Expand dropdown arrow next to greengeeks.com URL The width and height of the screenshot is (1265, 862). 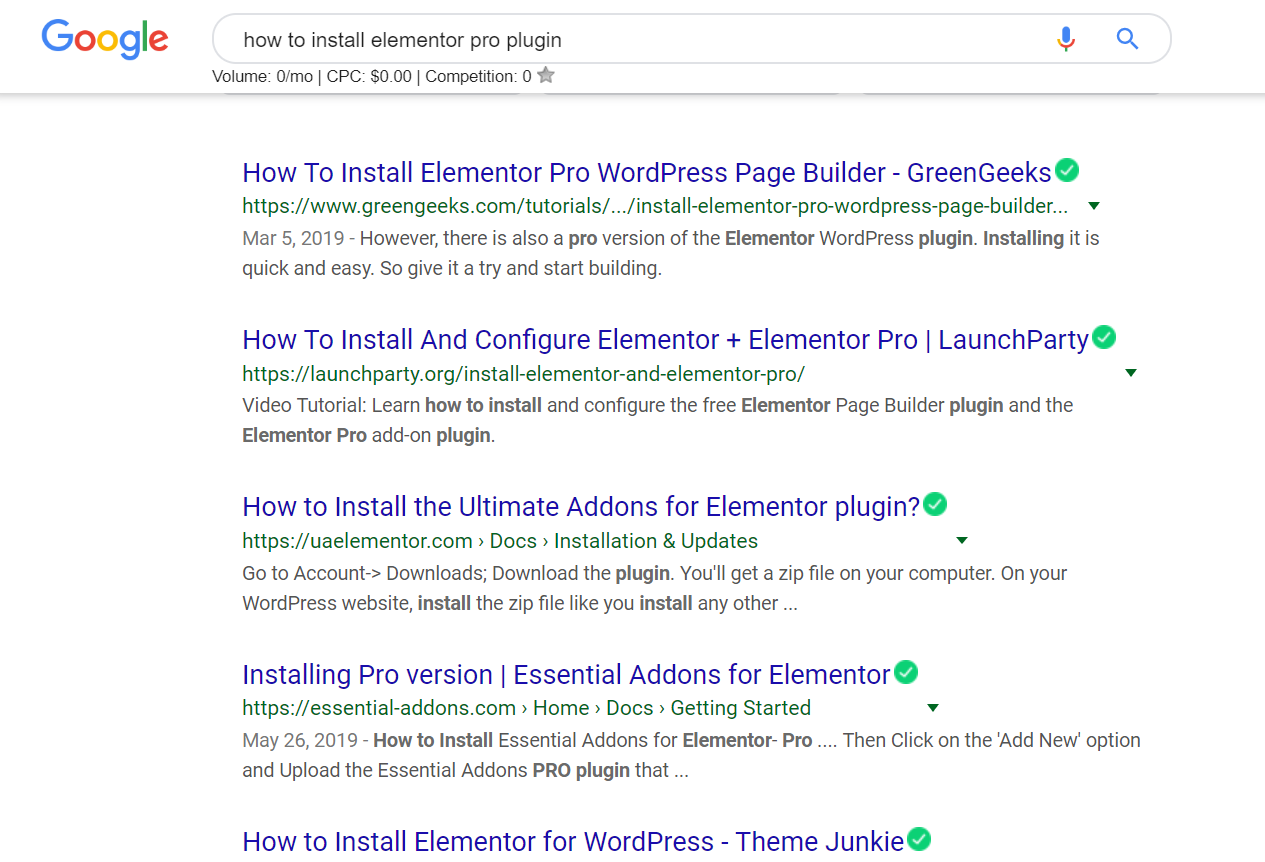tap(1094, 206)
